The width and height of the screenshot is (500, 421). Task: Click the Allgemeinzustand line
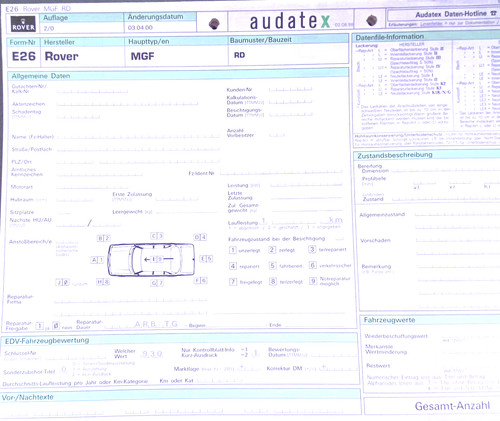point(457,214)
